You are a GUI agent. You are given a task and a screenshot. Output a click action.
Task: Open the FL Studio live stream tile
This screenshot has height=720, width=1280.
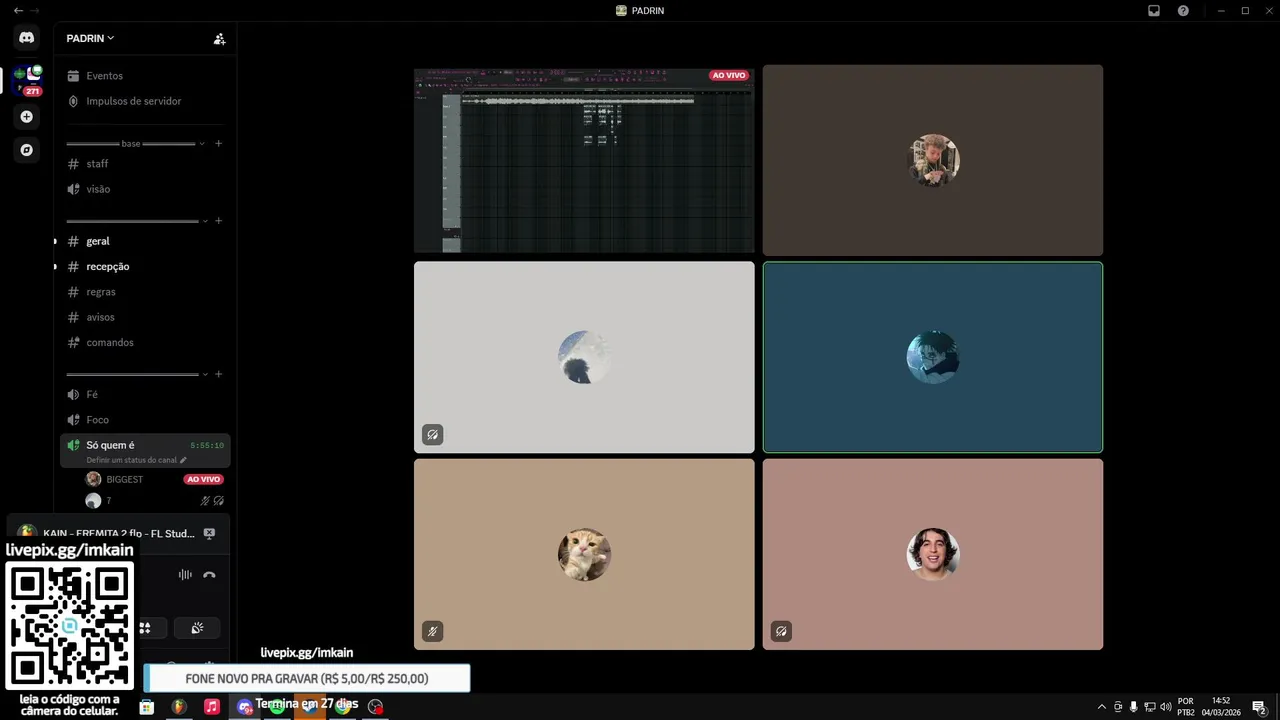click(584, 160)
